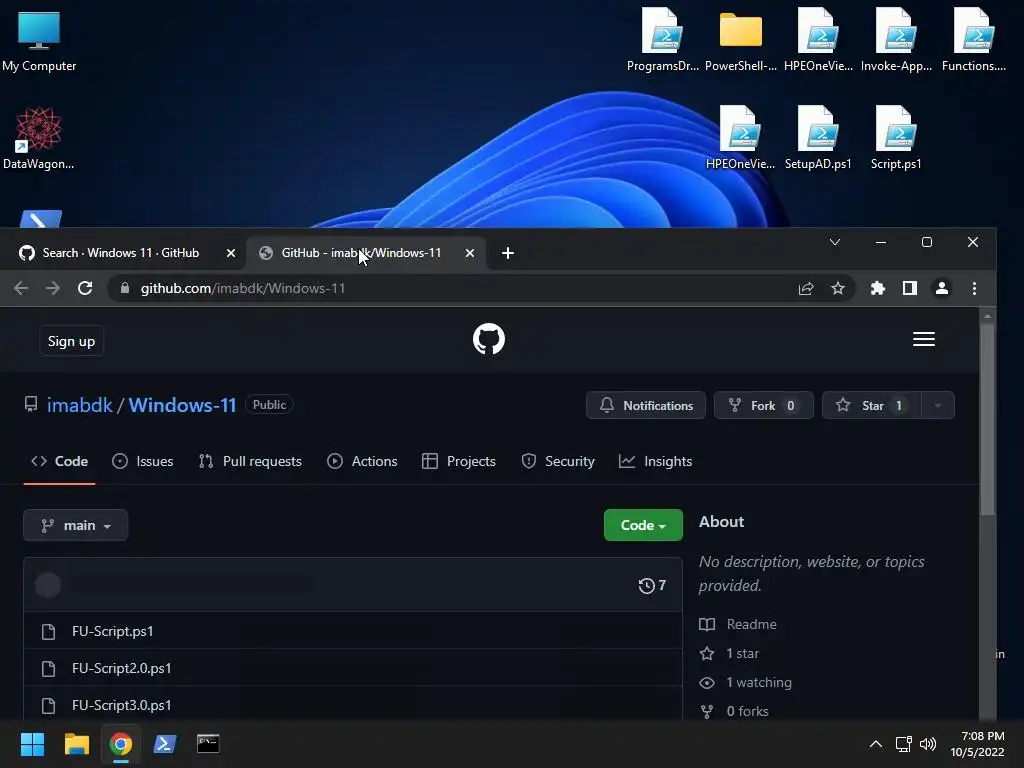Open Windows-11 repository link

(182, 405)
